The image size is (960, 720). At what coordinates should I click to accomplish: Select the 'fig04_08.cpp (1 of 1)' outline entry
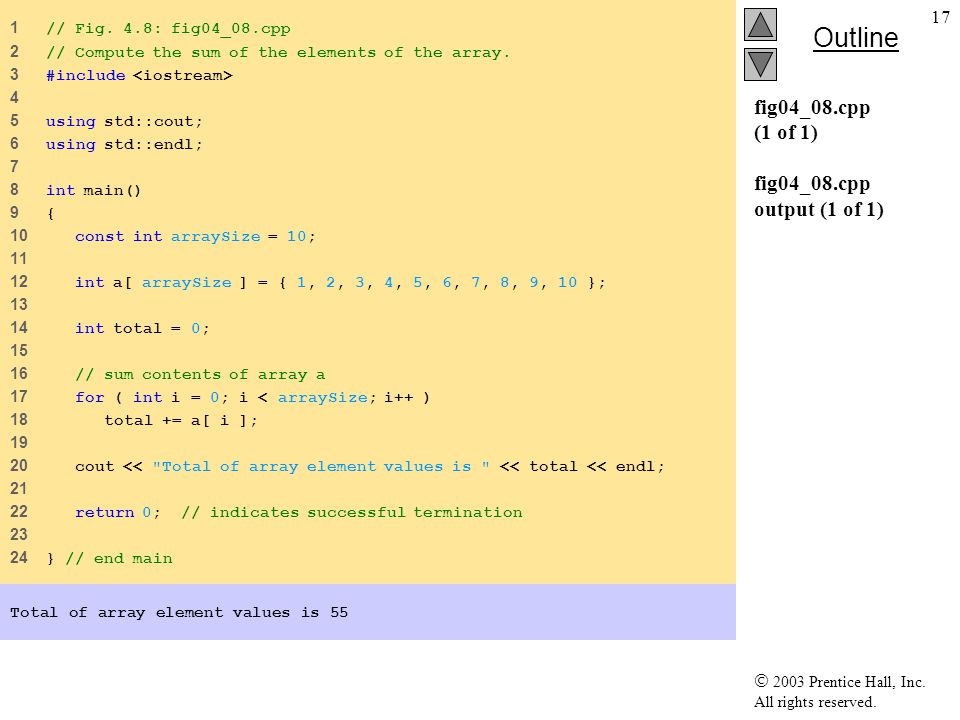tap(812, 119)
